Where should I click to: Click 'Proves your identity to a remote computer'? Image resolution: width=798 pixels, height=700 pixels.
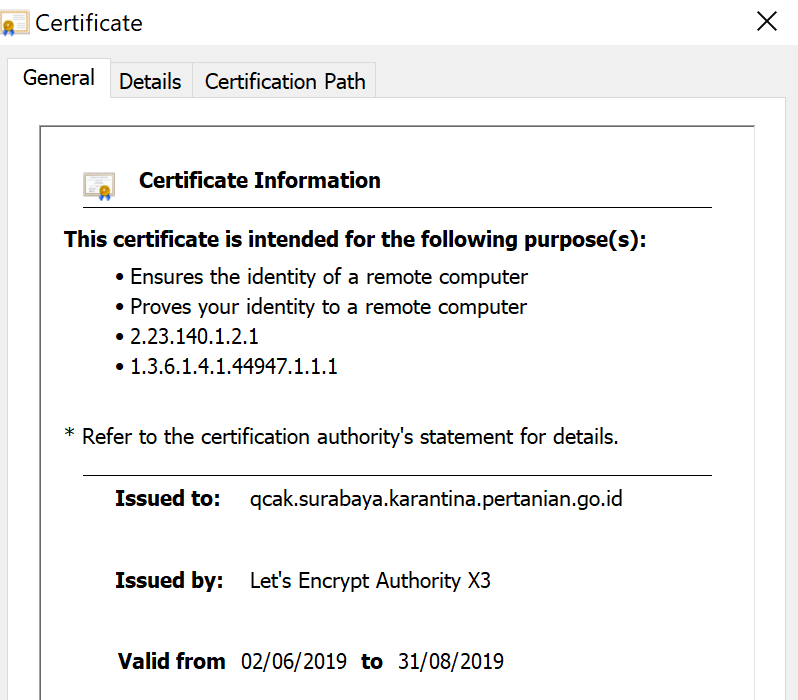point(328,307)
